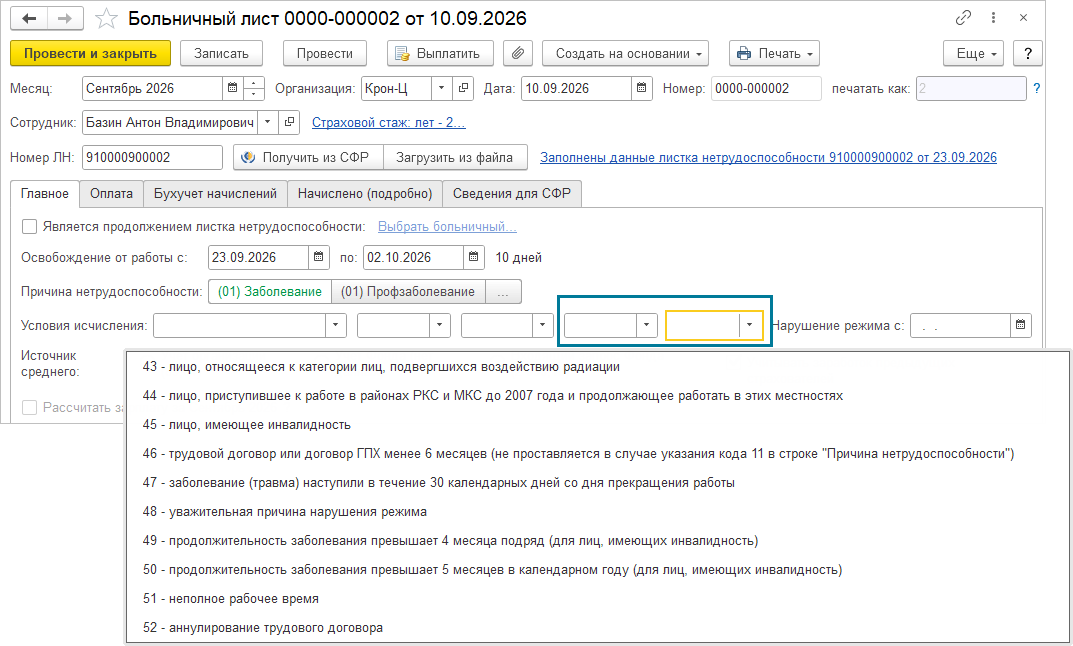Choose option 48 - уважительная причина нарушения режима

[x=597, y=512]
